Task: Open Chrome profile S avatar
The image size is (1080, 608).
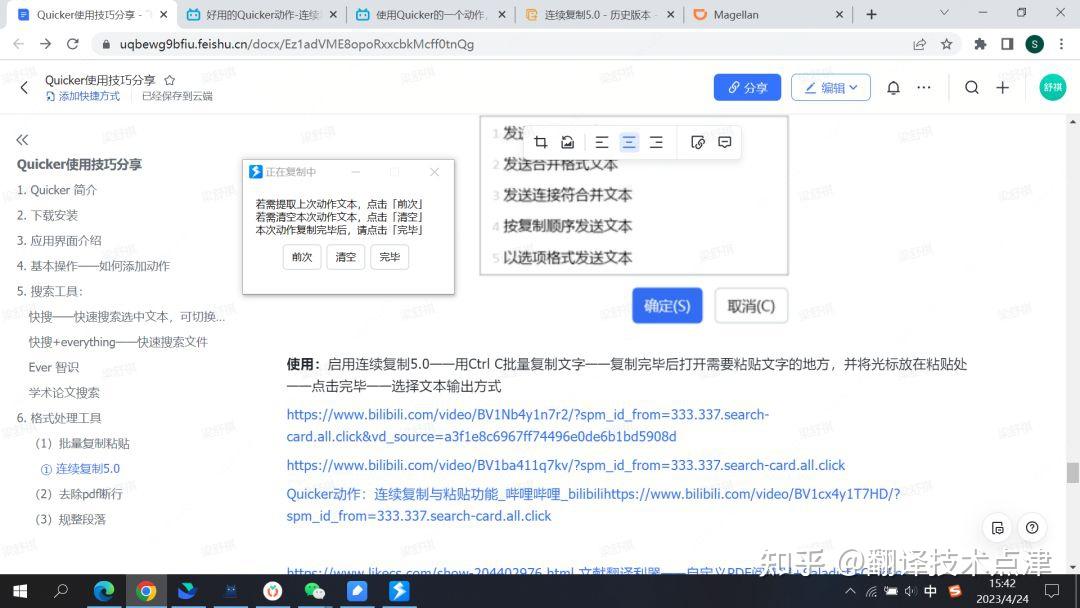Action: [1035, 44]
